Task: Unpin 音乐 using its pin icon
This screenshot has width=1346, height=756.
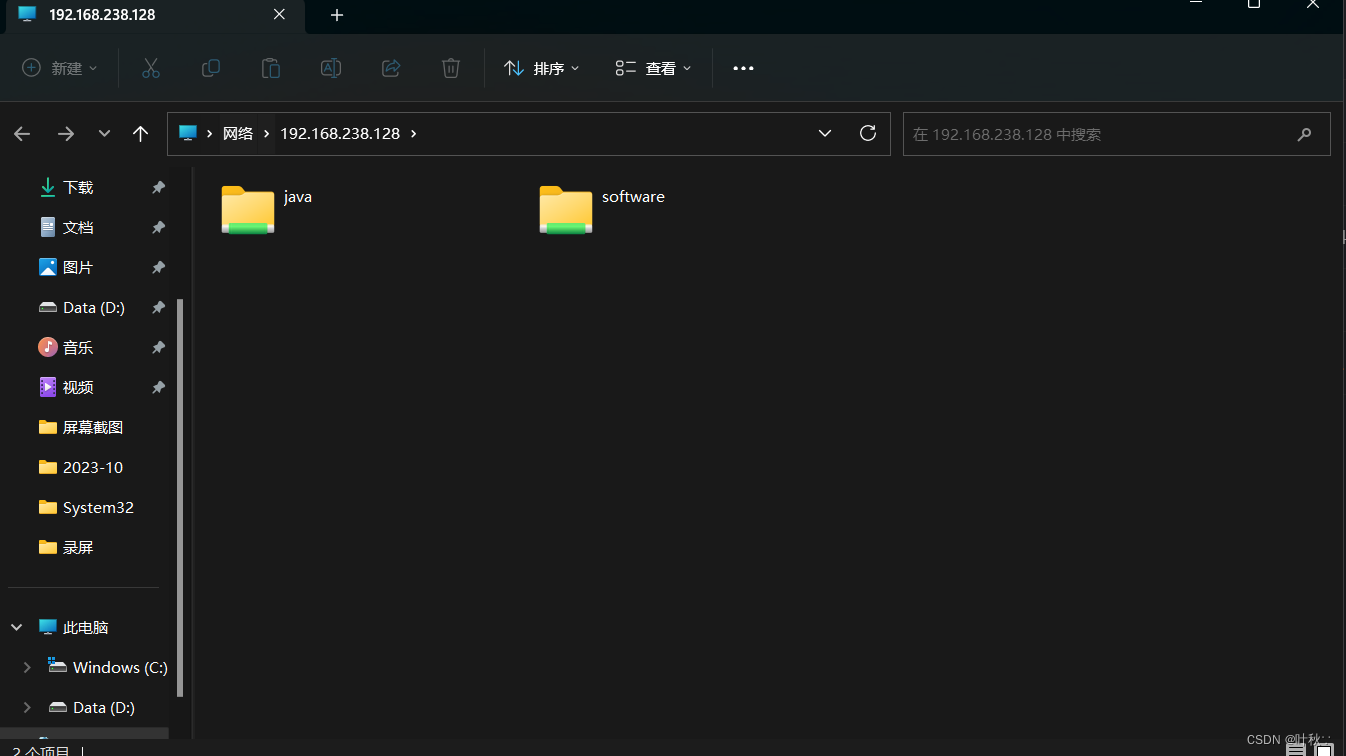Action: click(158, 347)
